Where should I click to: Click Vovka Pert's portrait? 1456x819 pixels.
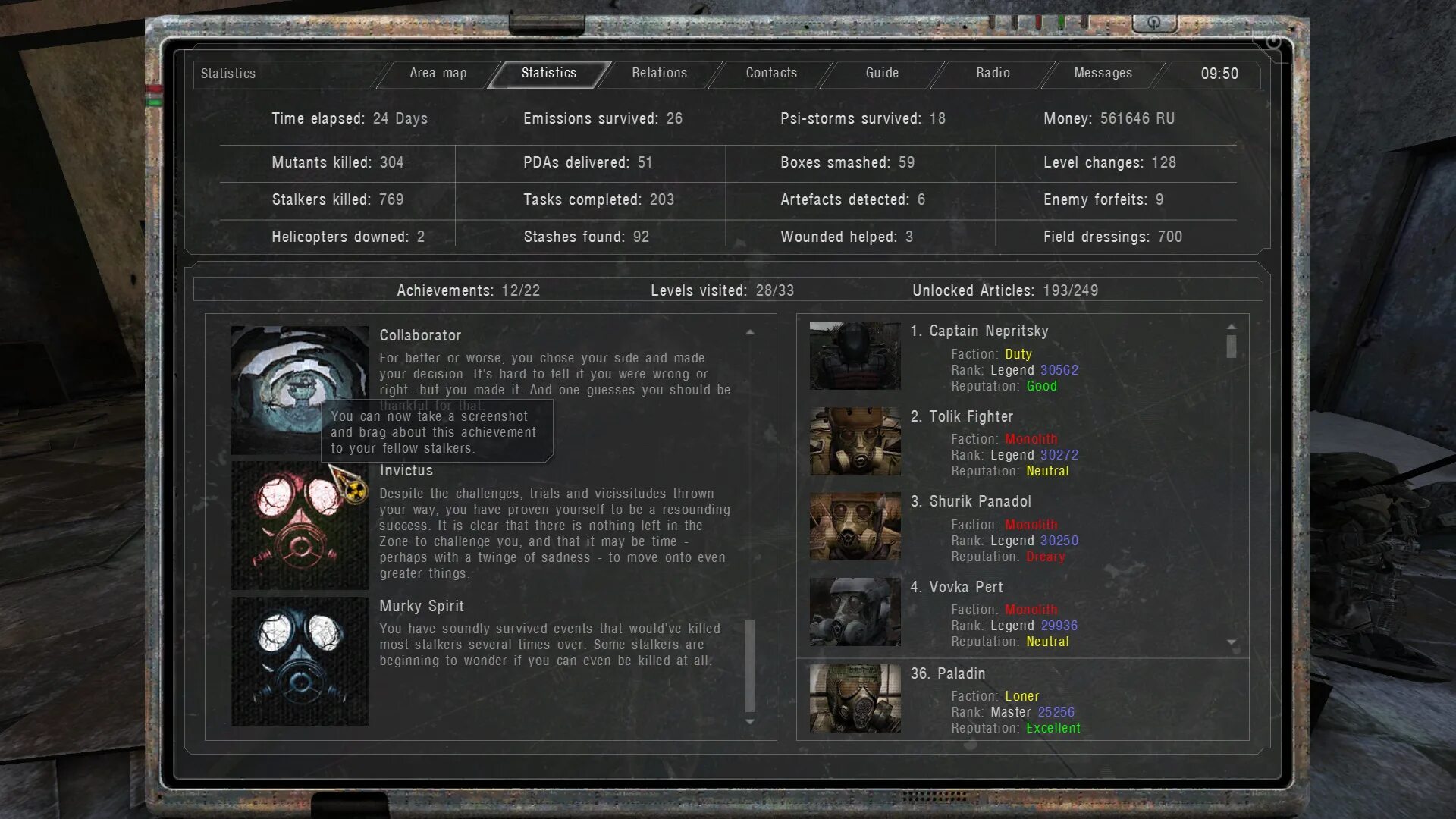point(855,612)
